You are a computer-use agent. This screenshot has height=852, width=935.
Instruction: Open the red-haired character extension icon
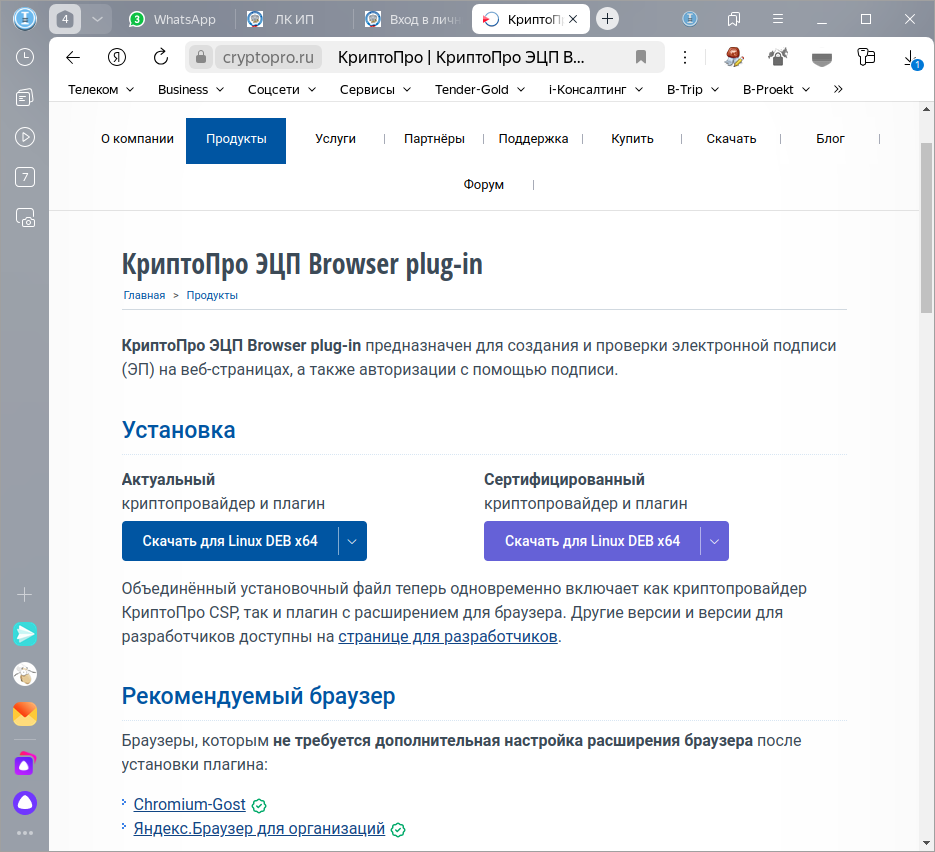[x=734, y=57]
